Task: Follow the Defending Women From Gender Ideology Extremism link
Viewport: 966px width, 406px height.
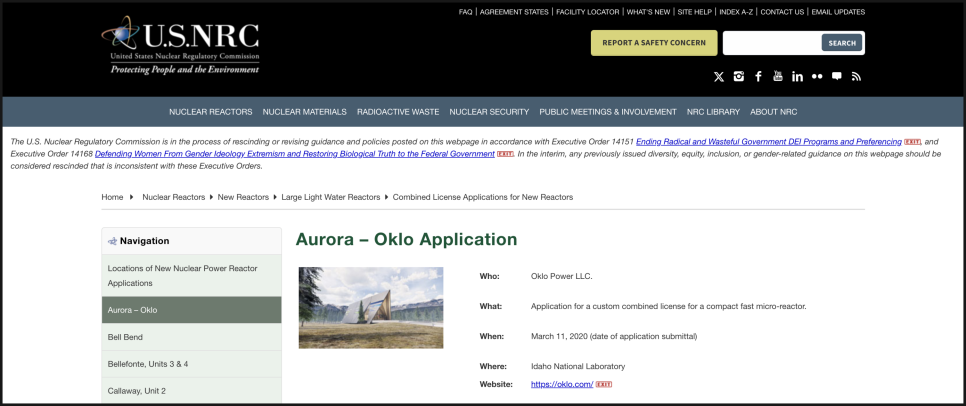Action: click(x=294, y=154)
